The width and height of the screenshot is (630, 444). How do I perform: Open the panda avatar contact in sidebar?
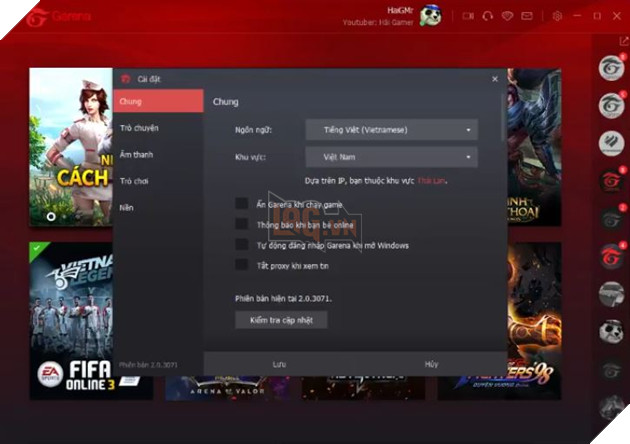pos(611,332)
